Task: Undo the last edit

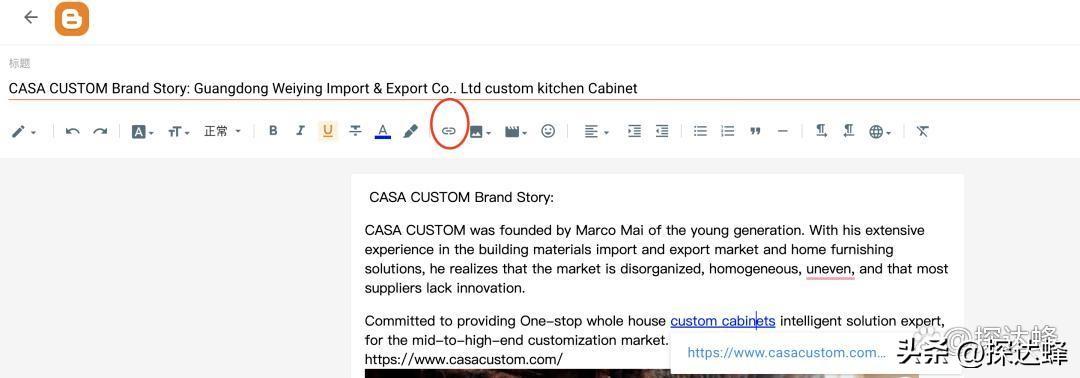Action: [72, 131]
